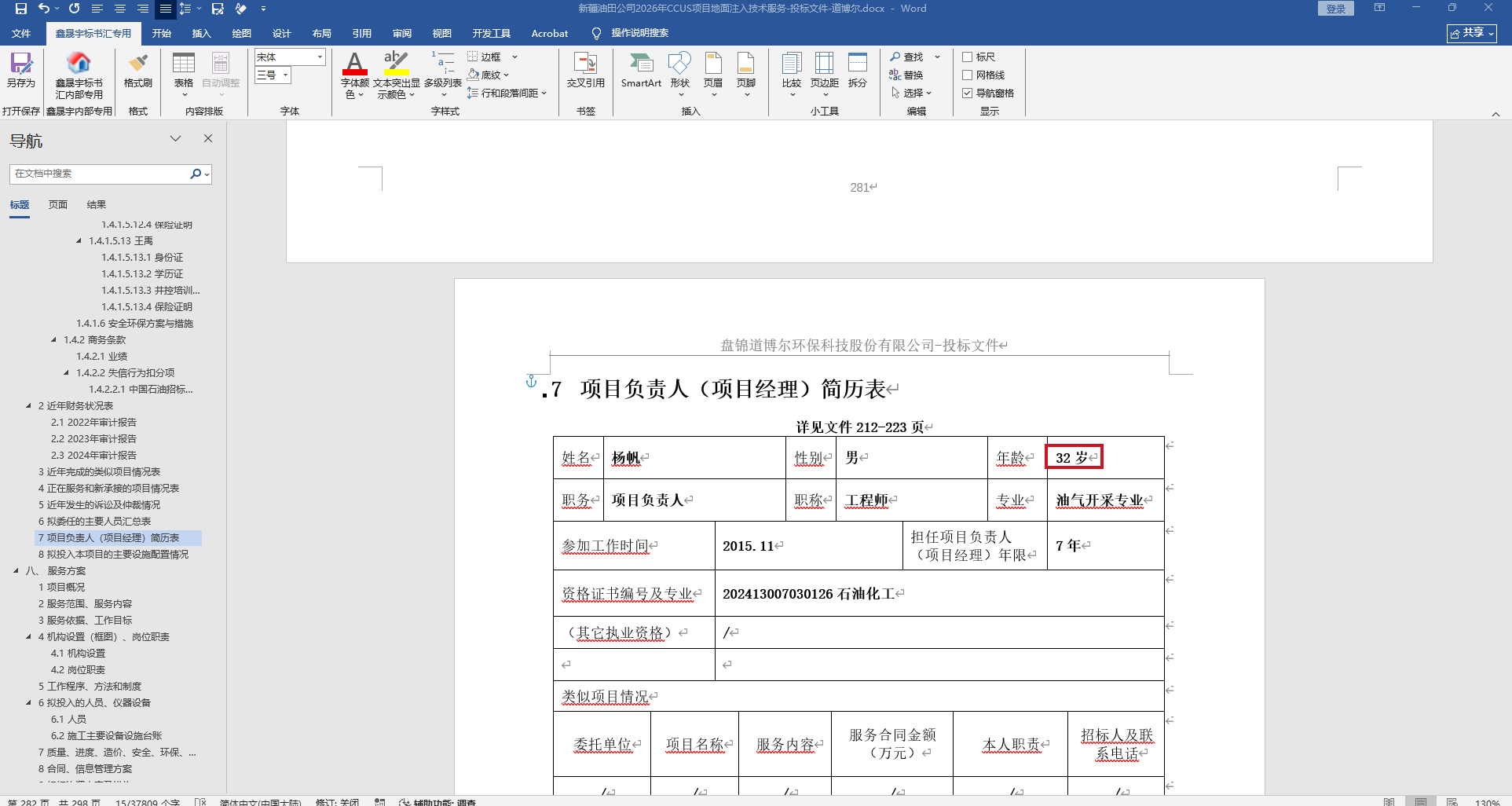Enable the 标尺 ruler checkbox
Screen dimensions: 1512x806
coord(968,57)
